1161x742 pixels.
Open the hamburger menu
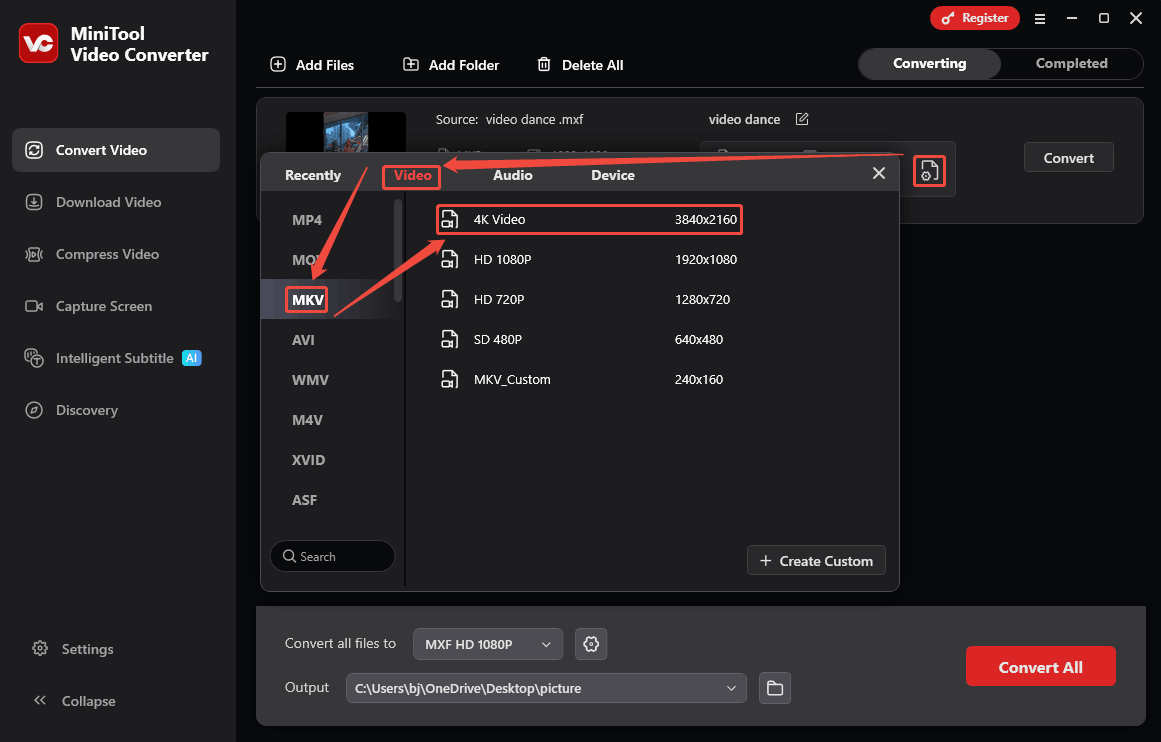click(x=1040, y=18)
